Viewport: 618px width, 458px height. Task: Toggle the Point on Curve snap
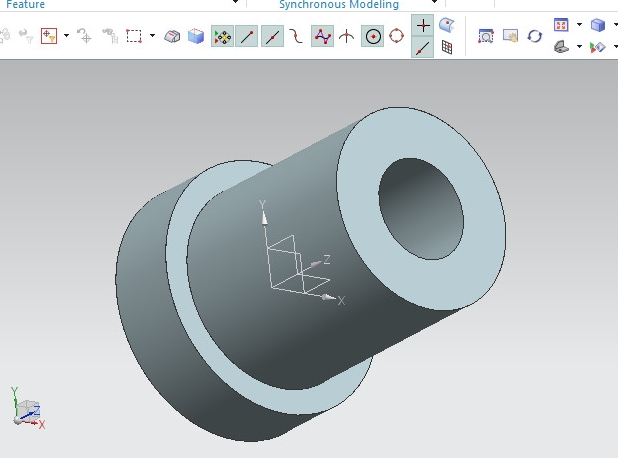point(423,47)
